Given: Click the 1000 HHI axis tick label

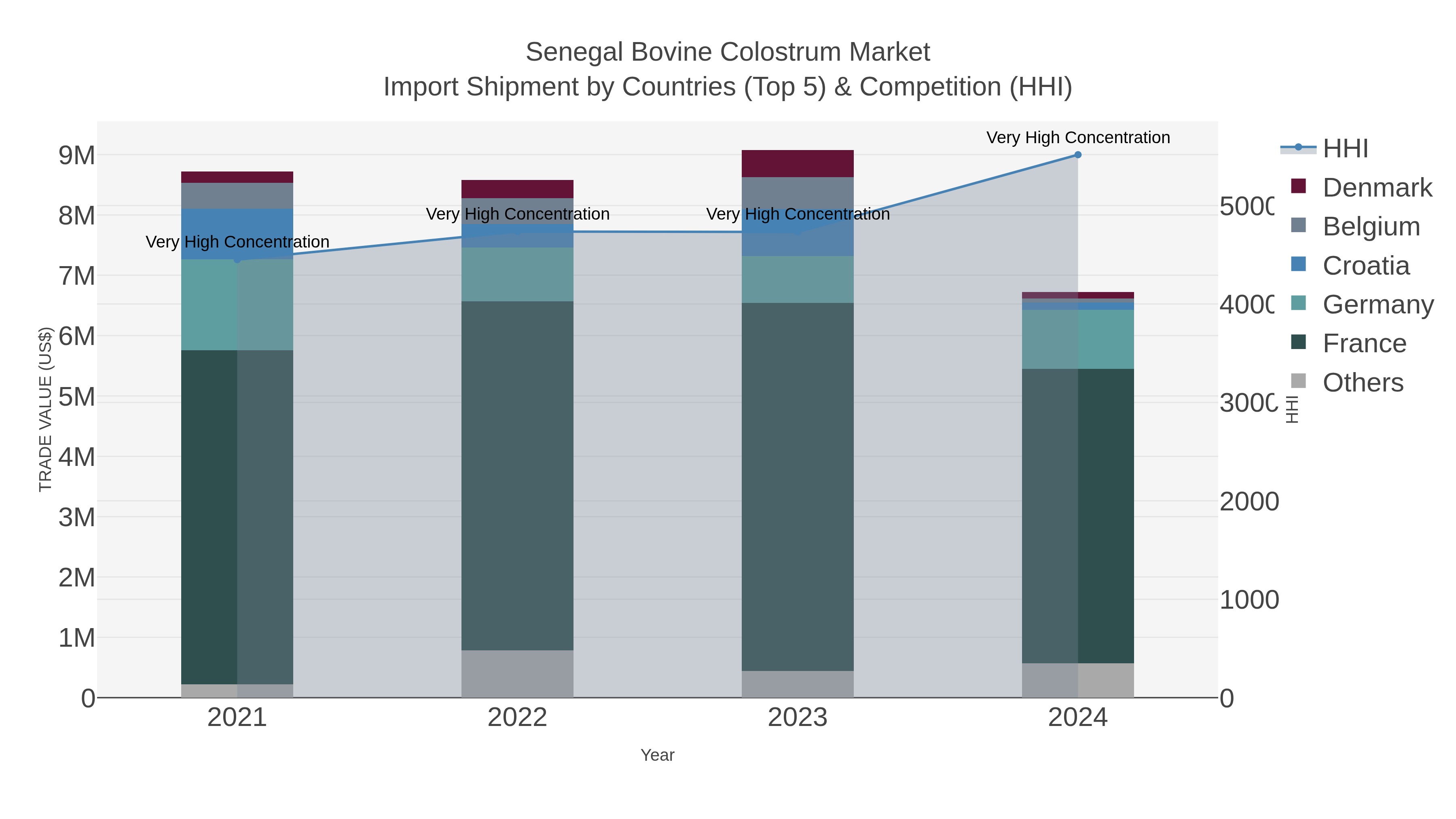Looking at the screenshot, I should click(x=1249, y=600).
